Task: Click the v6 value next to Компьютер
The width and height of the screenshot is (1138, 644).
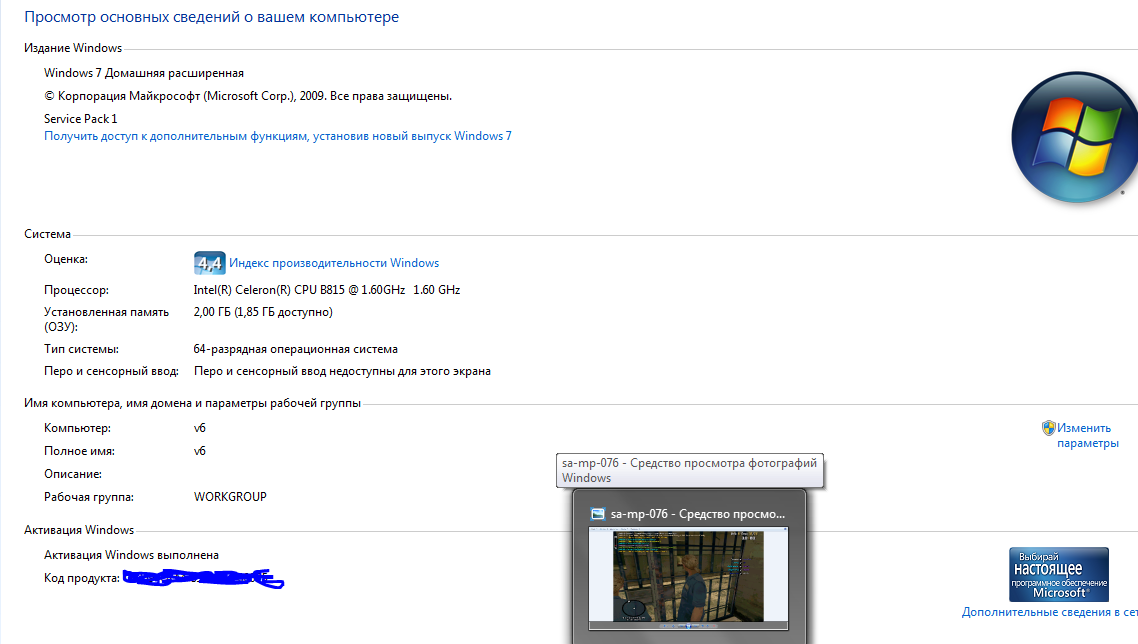Action: click(x=200, y=428)
